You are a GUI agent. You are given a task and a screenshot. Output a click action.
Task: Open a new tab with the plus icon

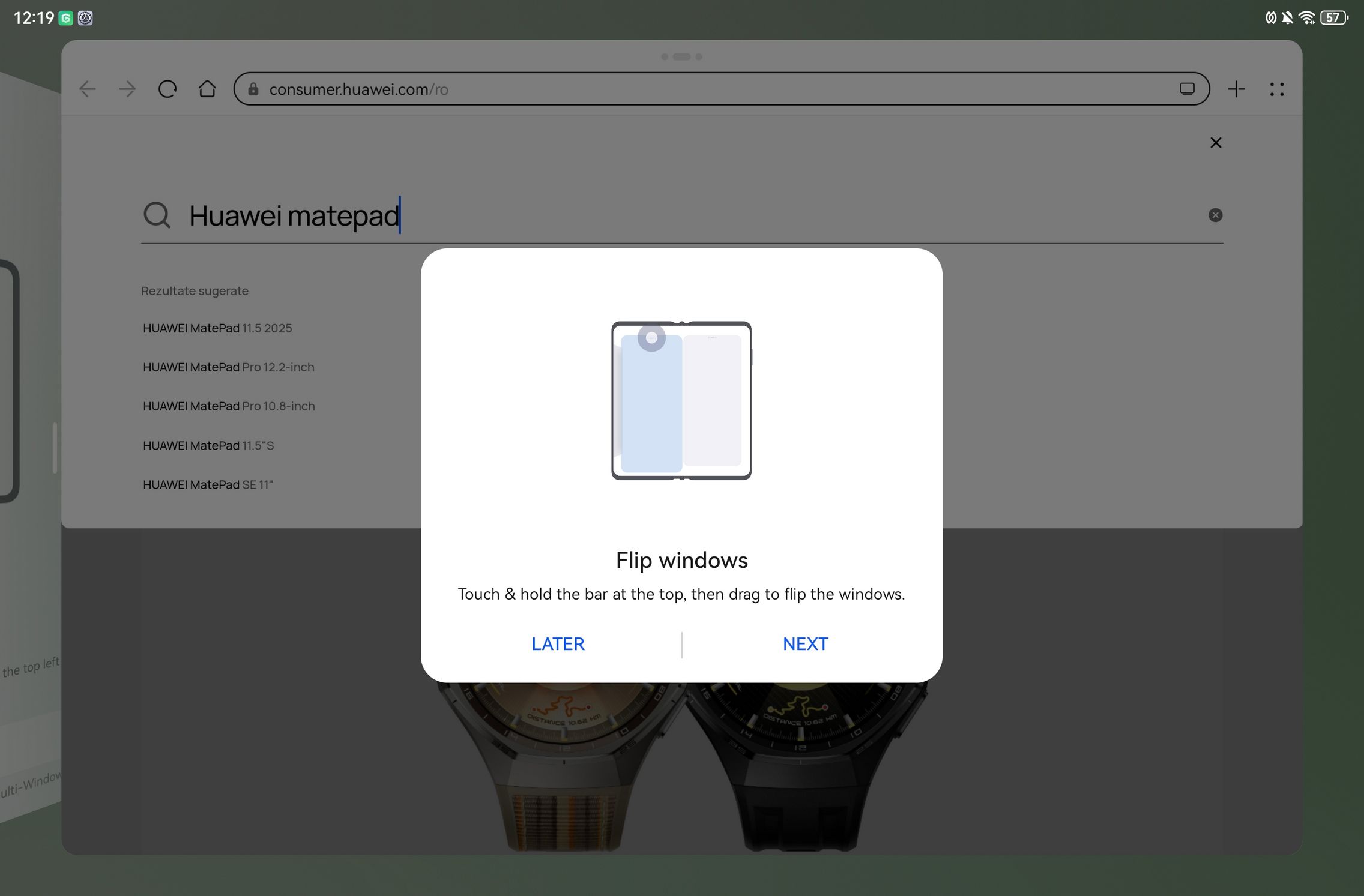[x=1236, y=89]
